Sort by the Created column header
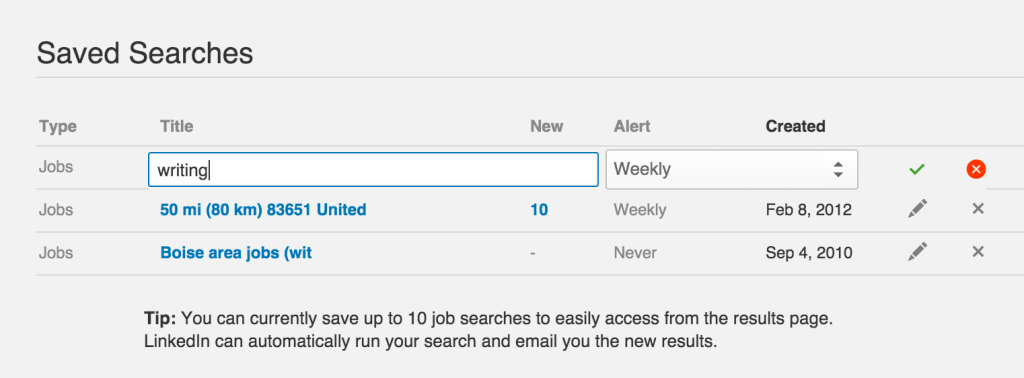Viewport: 1024px width, 378px height. pyautogui.click(x=795, y=126)
